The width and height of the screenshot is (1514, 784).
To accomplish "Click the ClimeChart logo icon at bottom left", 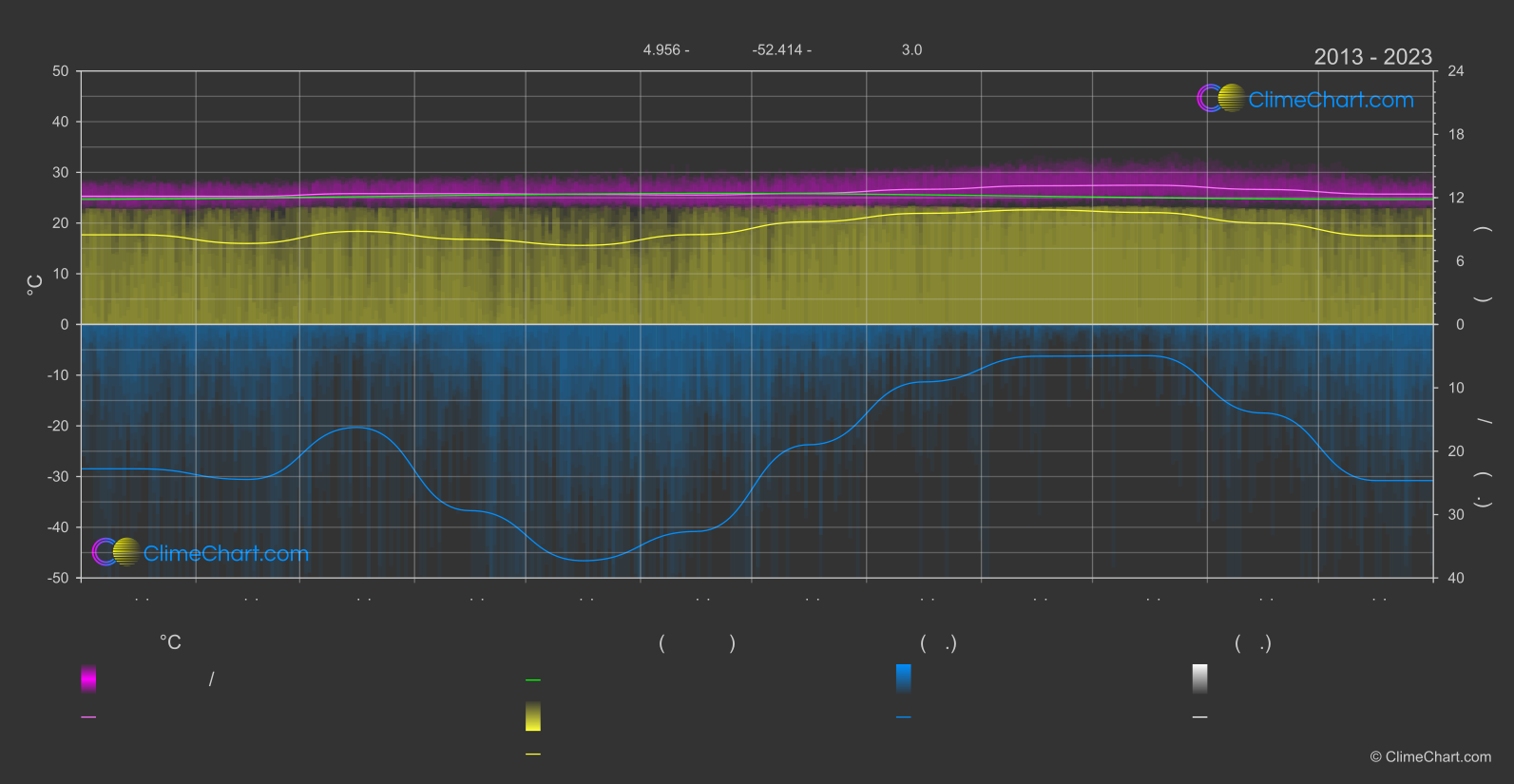I will 116,552.
